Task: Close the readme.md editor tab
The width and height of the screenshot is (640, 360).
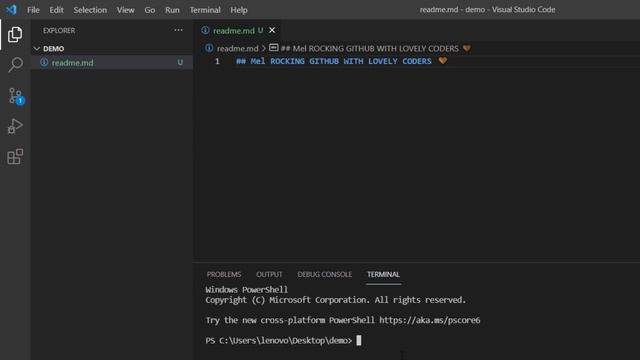Action: (272, 30)
